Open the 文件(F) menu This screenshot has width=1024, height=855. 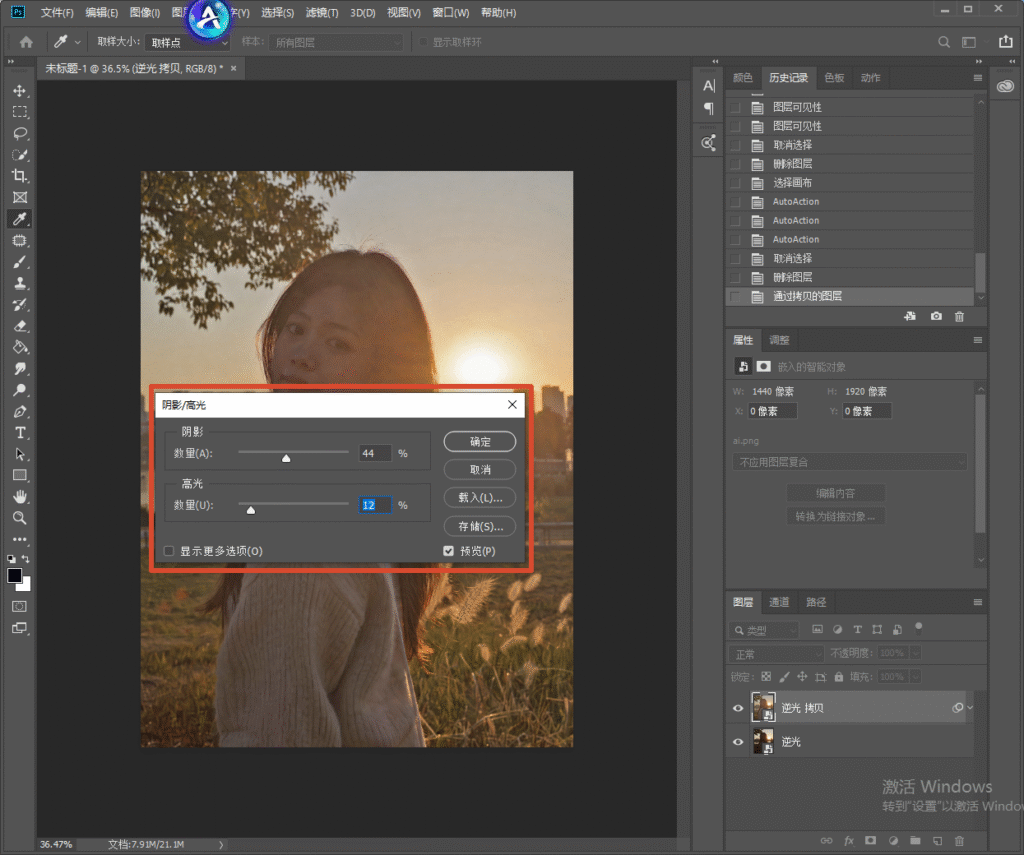point(57,12)
